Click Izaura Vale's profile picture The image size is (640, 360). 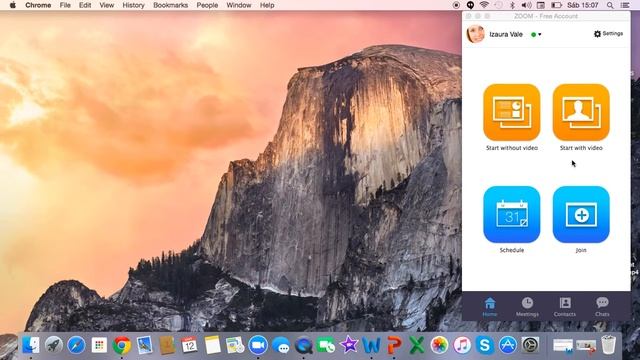coord(475,34)
